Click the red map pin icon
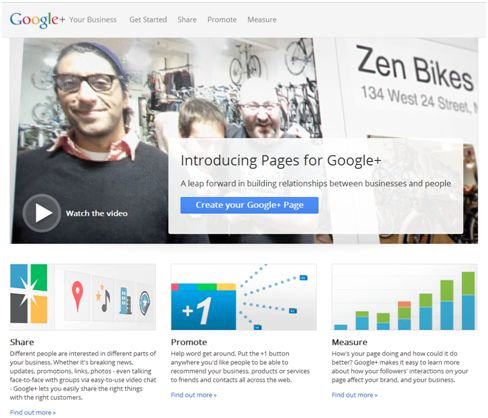Image resolution: width=488 pixels, height=418 pixels. tap(77, 296)
